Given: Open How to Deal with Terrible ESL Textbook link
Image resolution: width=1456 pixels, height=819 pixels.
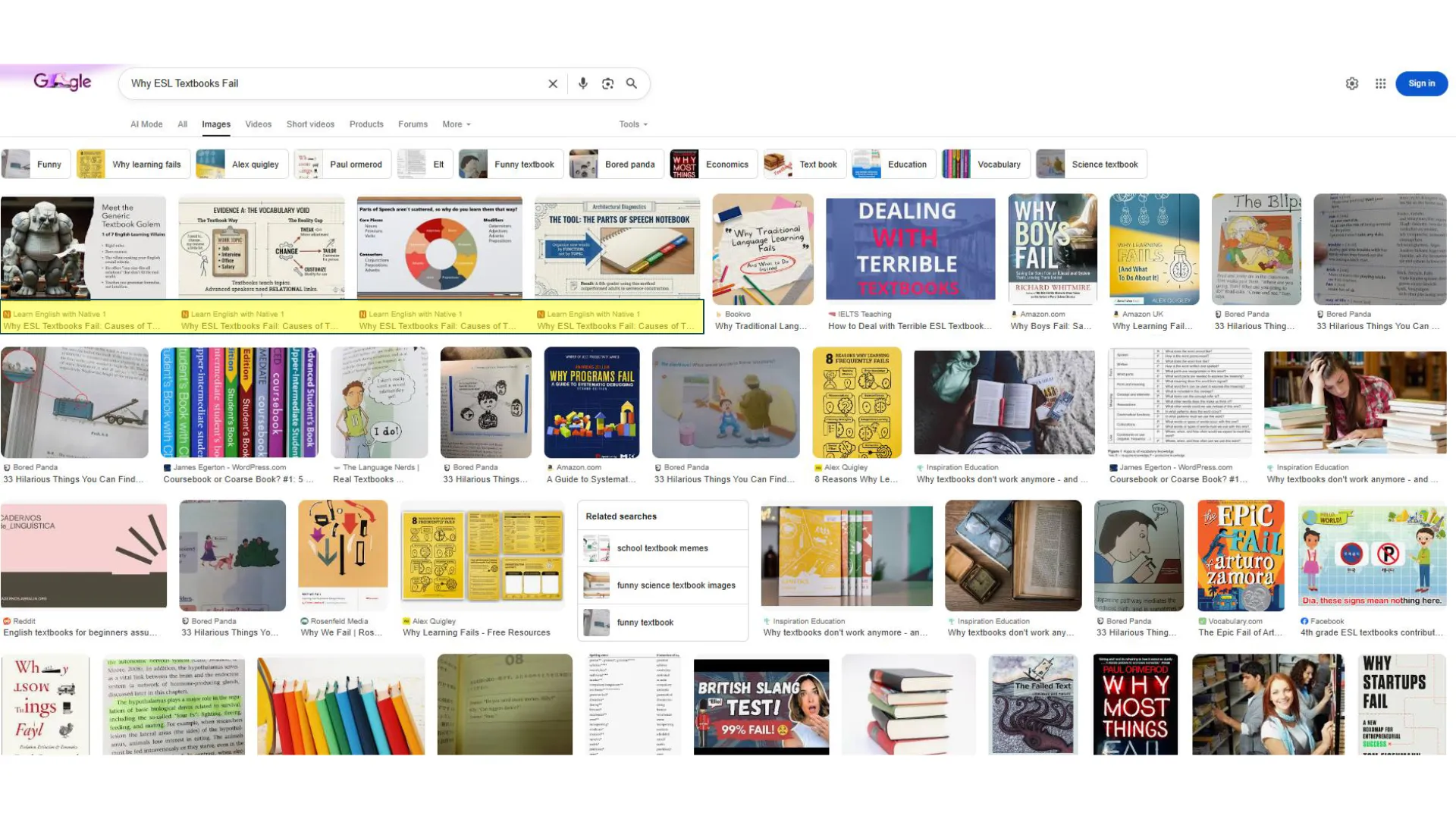Looking at the screenshot, I should 910,327.
